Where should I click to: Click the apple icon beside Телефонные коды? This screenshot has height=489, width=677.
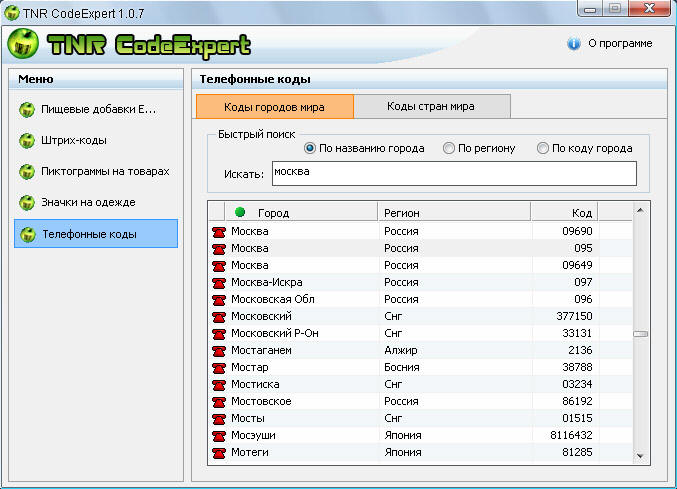pyautogui.click(x=28, y=234)
